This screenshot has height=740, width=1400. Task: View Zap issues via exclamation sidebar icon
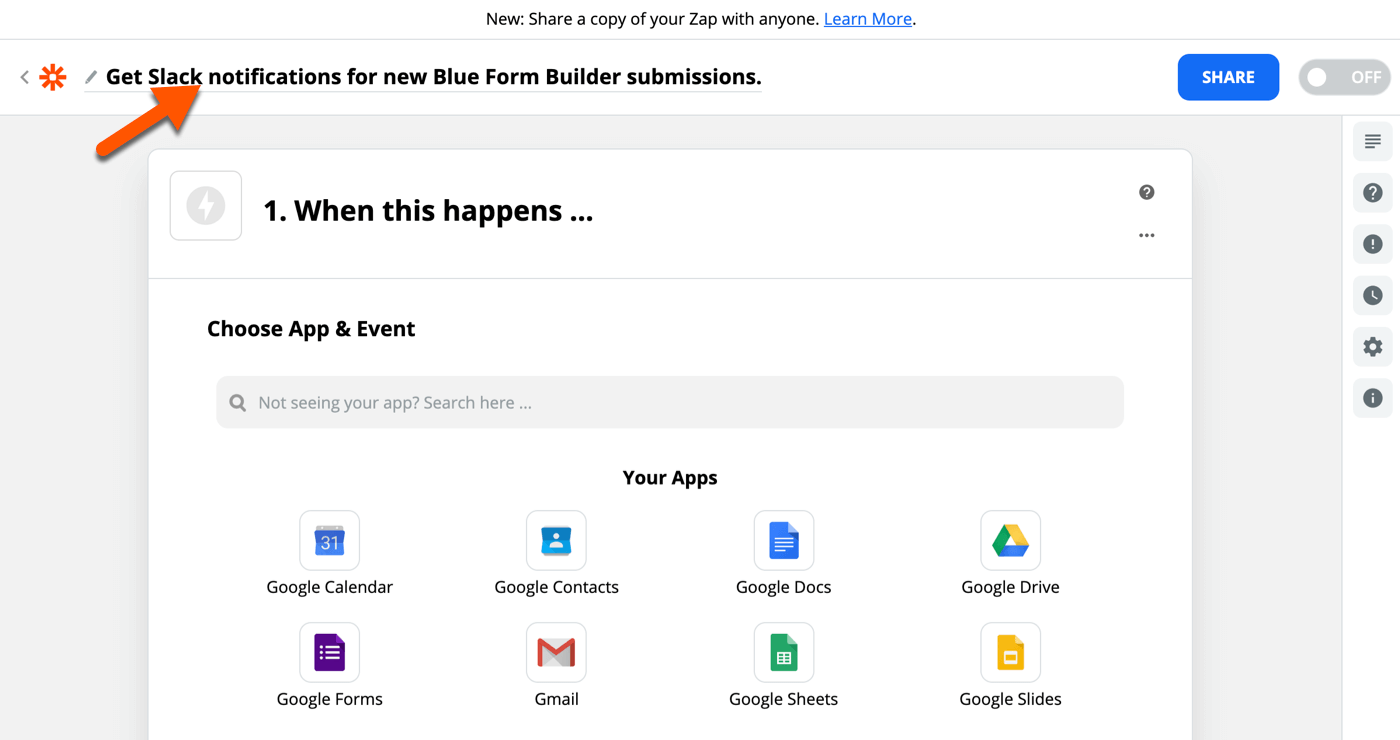pyautogui.click(x=1372, y=244)
